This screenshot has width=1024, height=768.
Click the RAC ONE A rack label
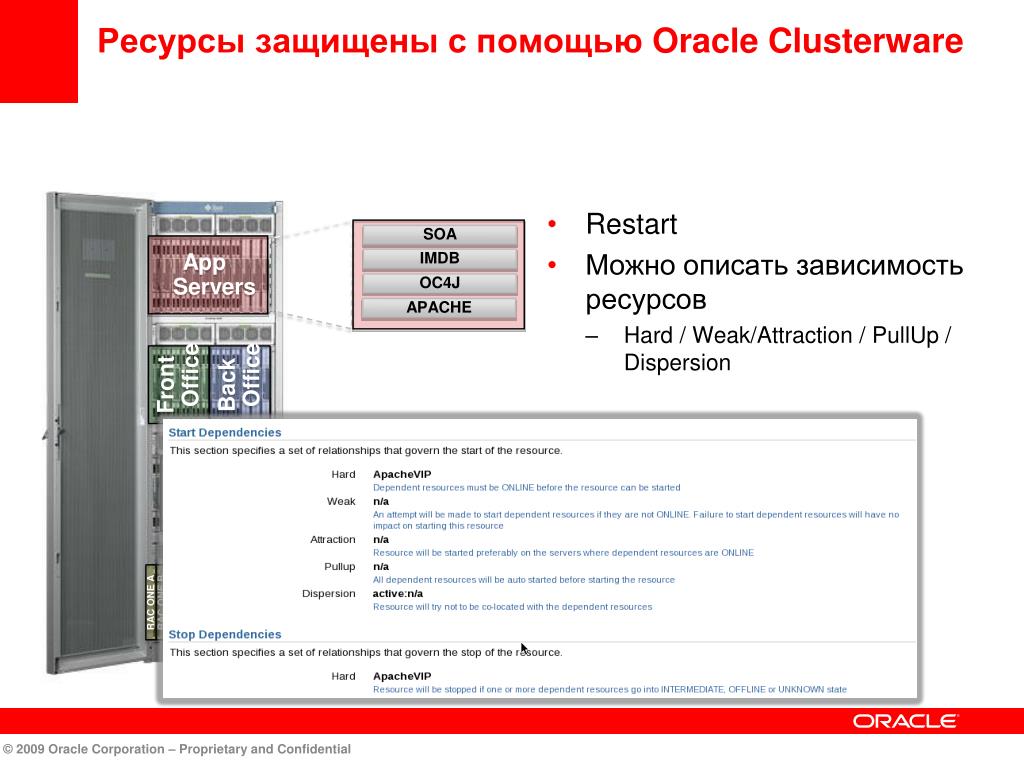pyautogui.click(x=151, y=601)
